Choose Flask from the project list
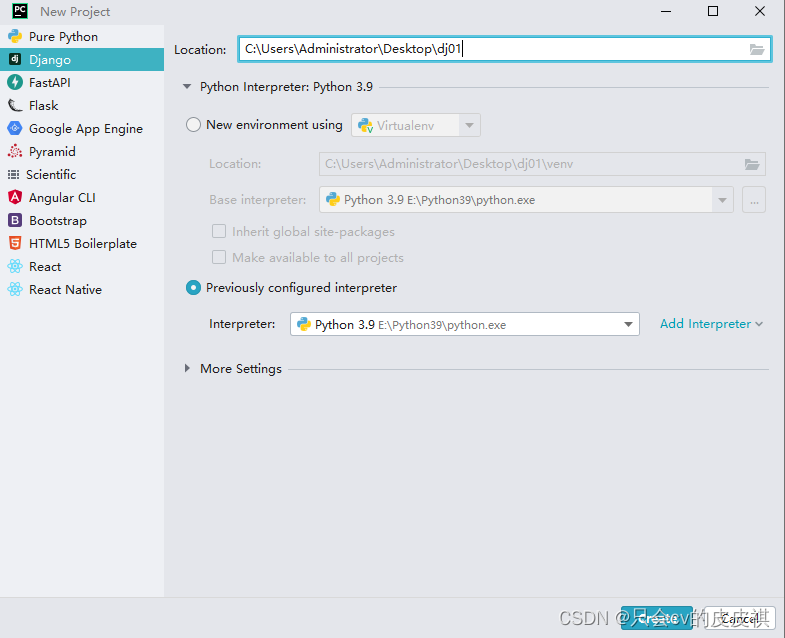The width and height of the screenshot is (785, 638). [82, 106]
